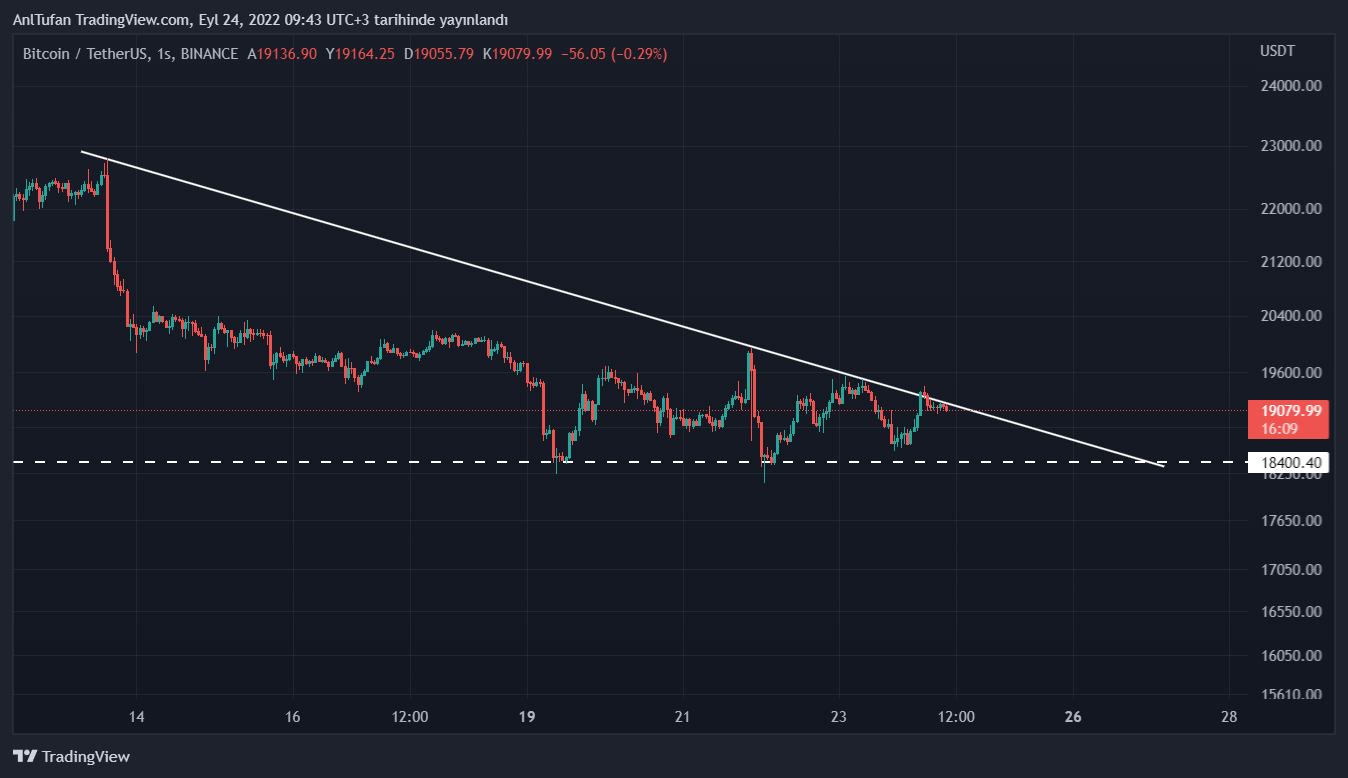Click the AnlTufan publisher header text
The image size is (1348, 778).
pos(260,20)
